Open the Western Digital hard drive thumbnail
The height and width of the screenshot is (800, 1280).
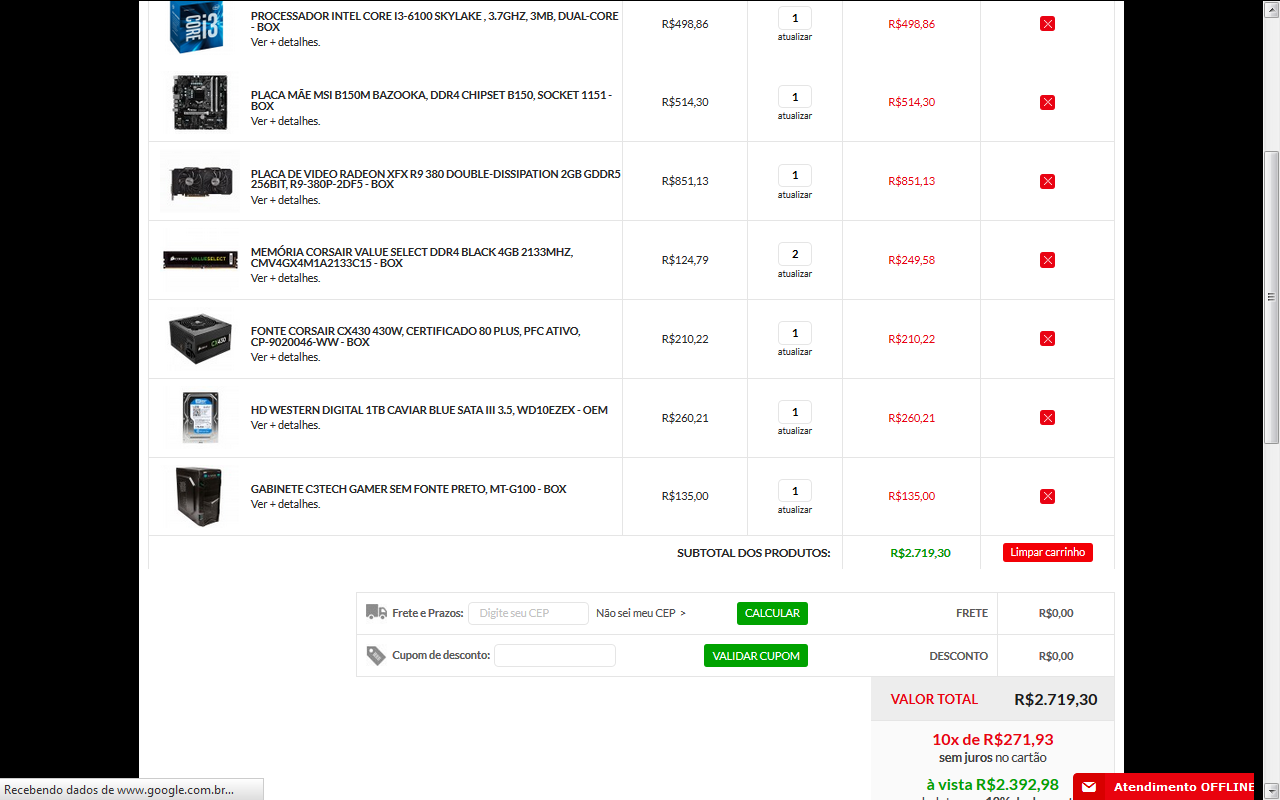coord(200,418)
